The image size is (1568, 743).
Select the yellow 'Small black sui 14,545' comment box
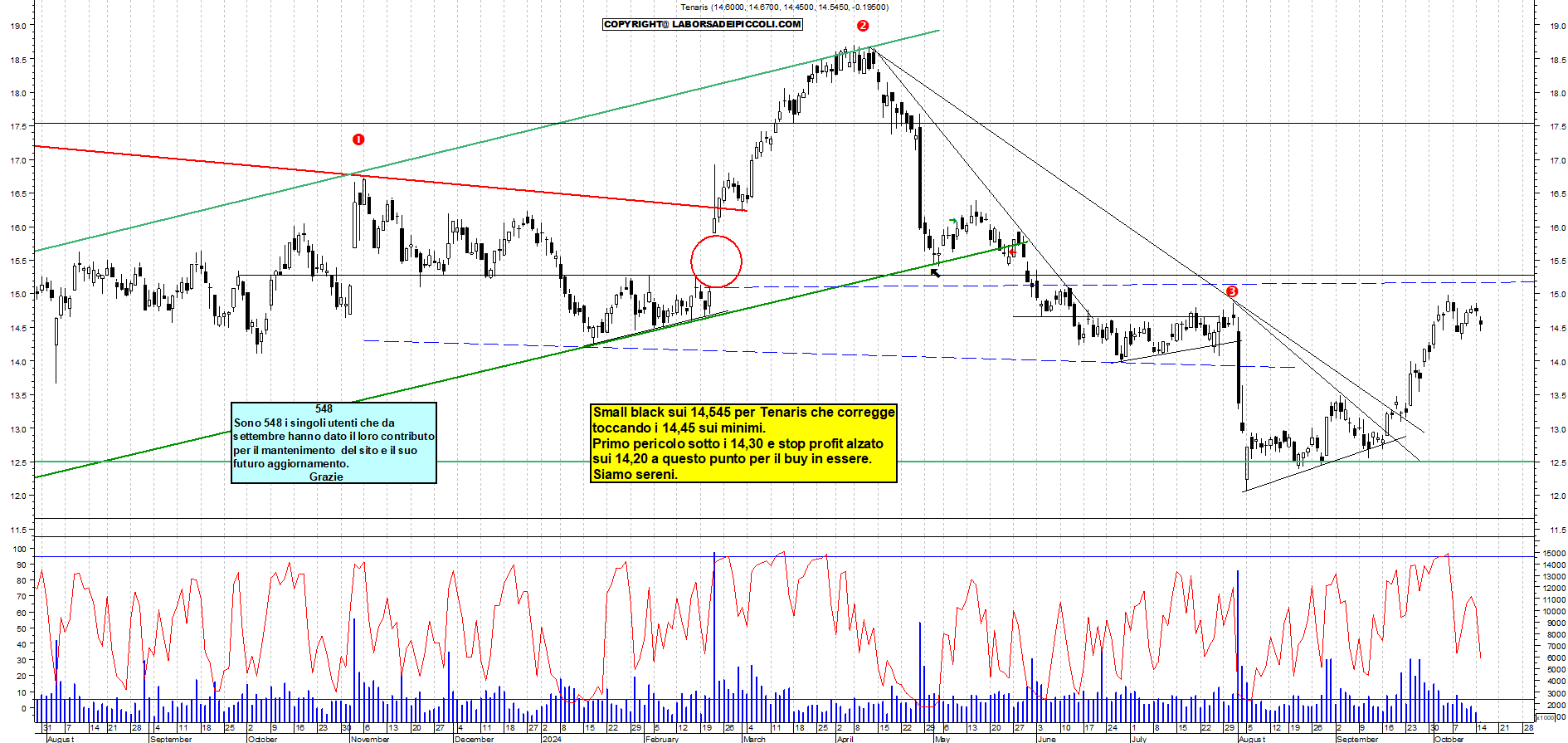pyautogui.click(x=744, y=443)
